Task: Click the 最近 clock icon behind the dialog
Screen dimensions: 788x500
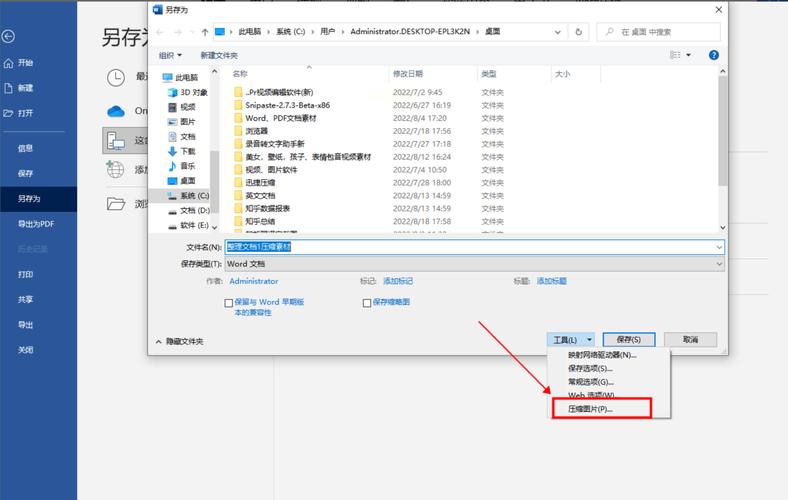Action: pos(116,78)
